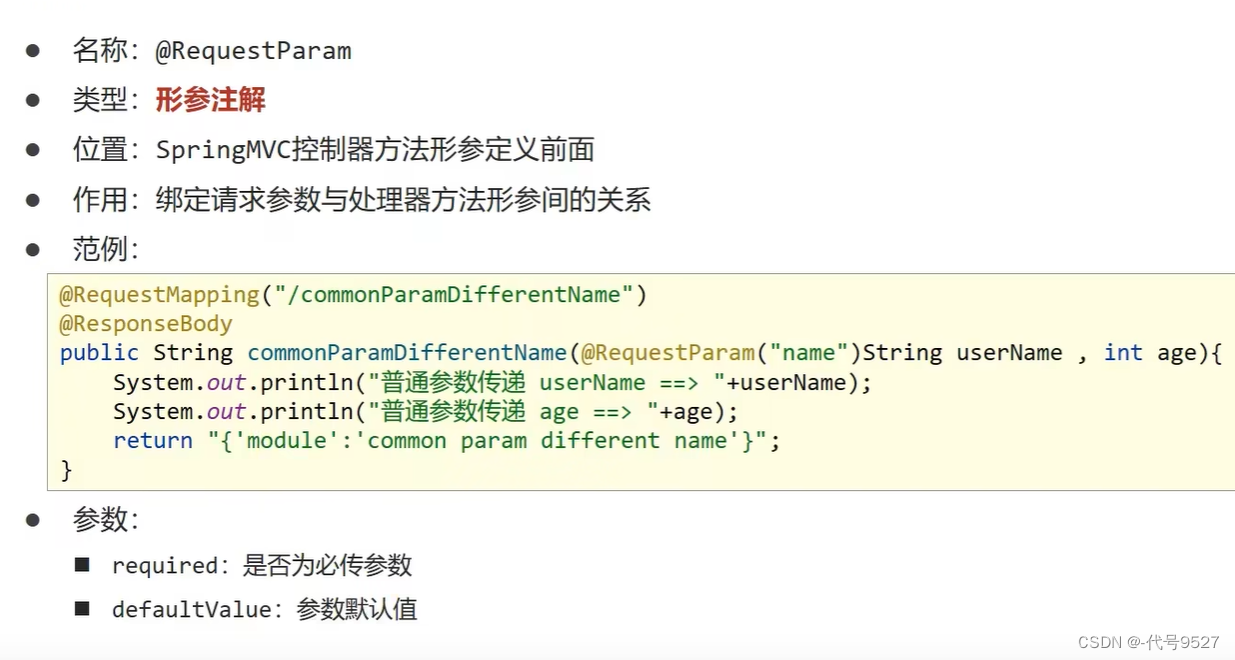Click the "name" string argument
This screenshot has width=1235, height=660.
[x=809, y=353]
